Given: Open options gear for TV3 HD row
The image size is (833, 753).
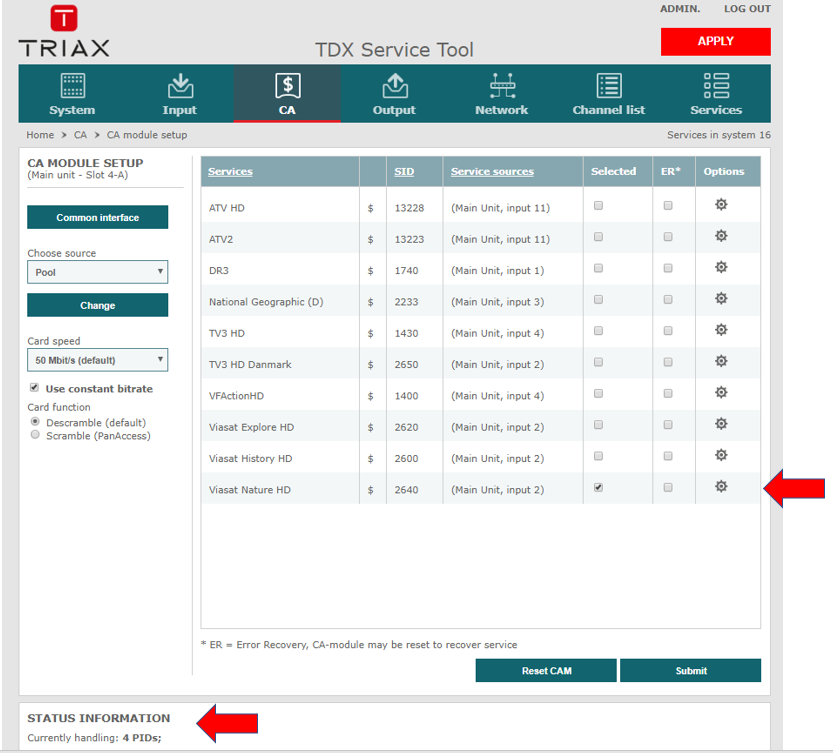Looking at the screenshot, I should click(x=721, y=330).
